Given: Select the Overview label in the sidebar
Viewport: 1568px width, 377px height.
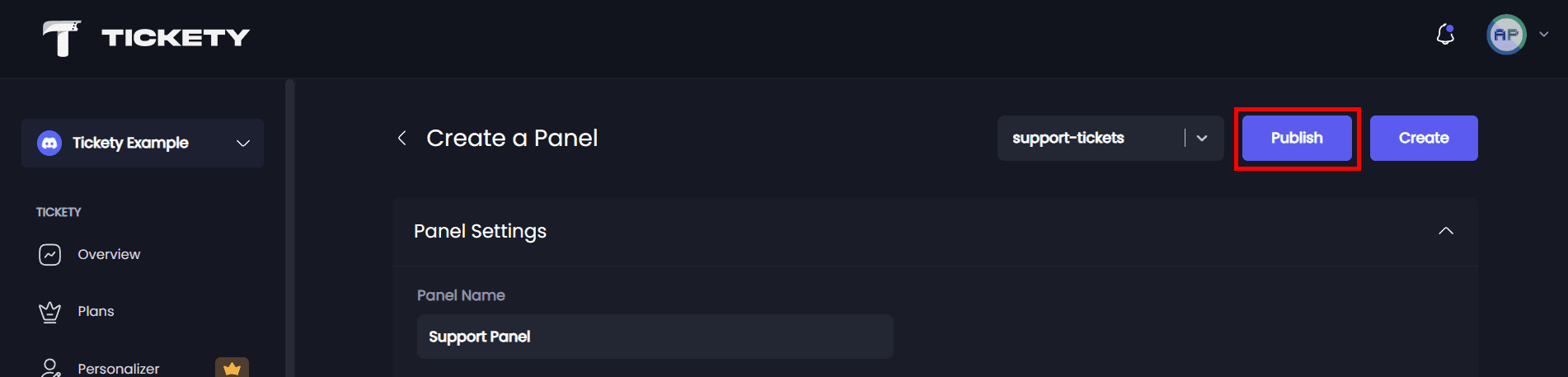Looking at the screenshot, I should coord(109,255).
